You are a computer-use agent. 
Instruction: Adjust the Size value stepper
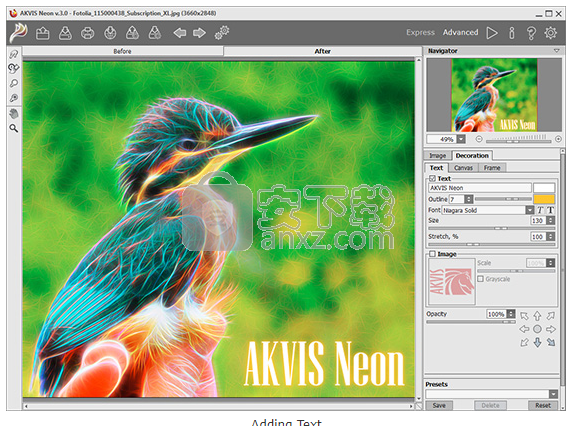(x=551, y=221)
